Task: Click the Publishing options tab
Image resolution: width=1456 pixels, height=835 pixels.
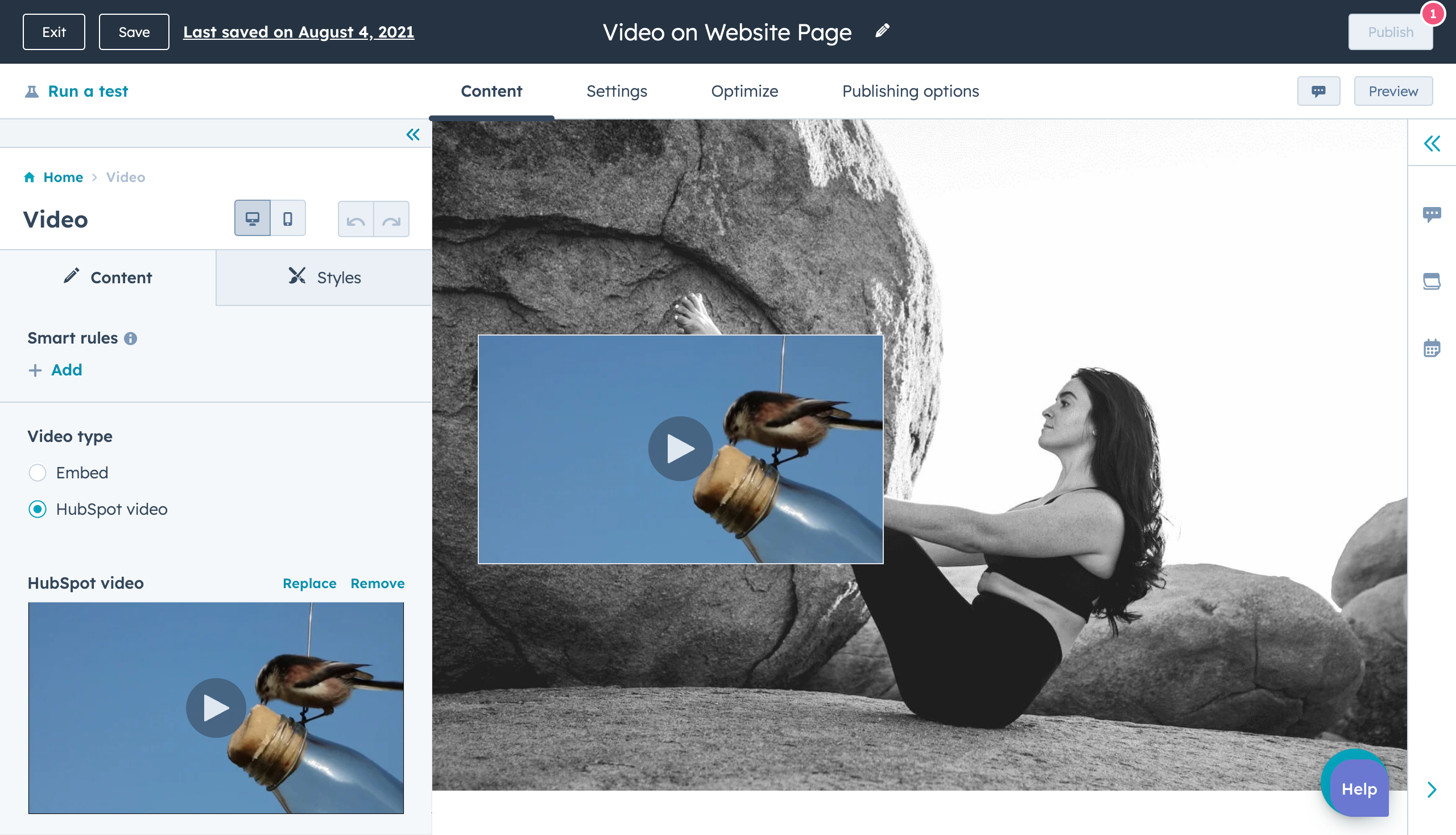Action: point(910,91)
